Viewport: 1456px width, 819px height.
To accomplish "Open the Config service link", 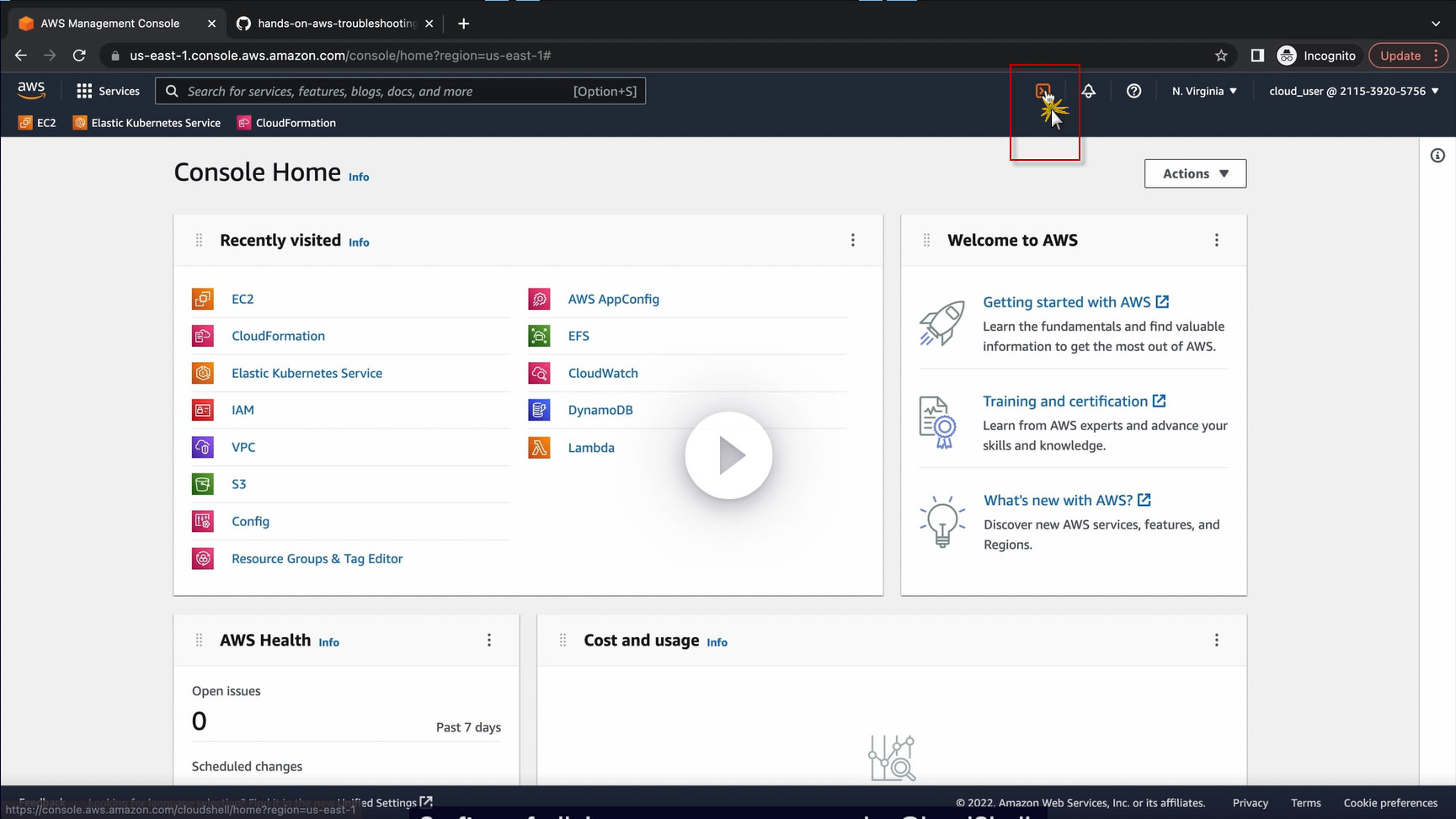I will tap(251, 522).
